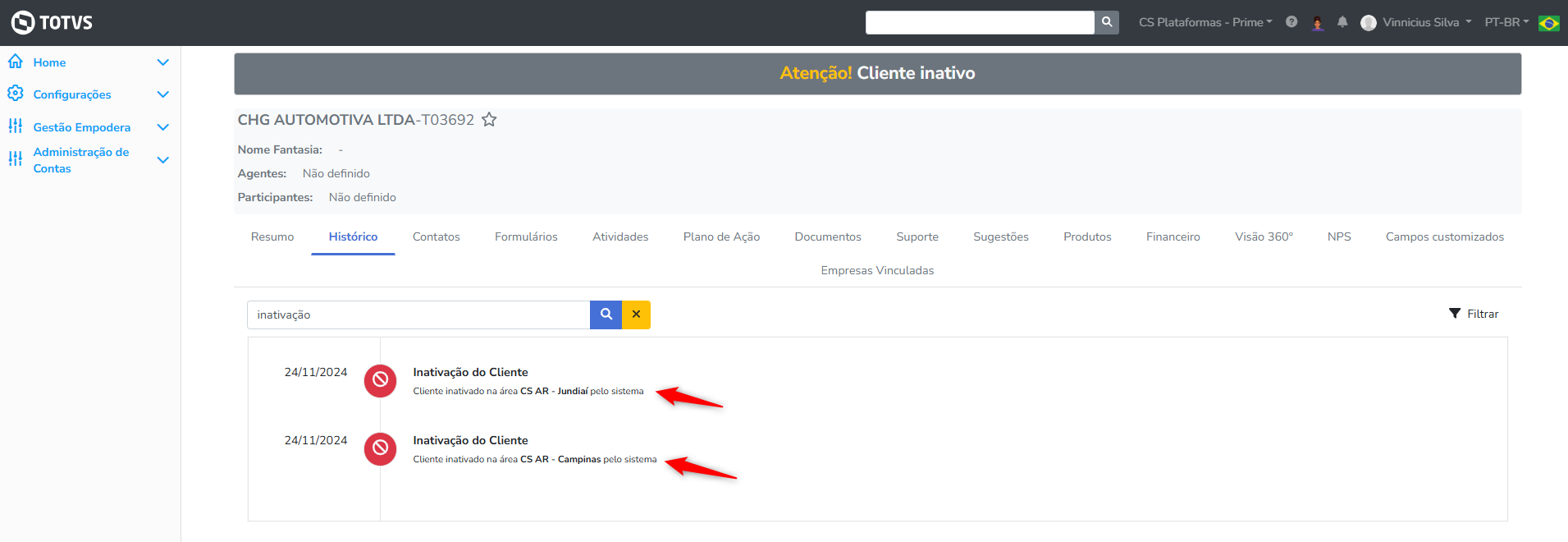The height and width of the screenshot is (542, 1568).
Task: Click the funnel Filtrar icon
Action: [1455, 314]
